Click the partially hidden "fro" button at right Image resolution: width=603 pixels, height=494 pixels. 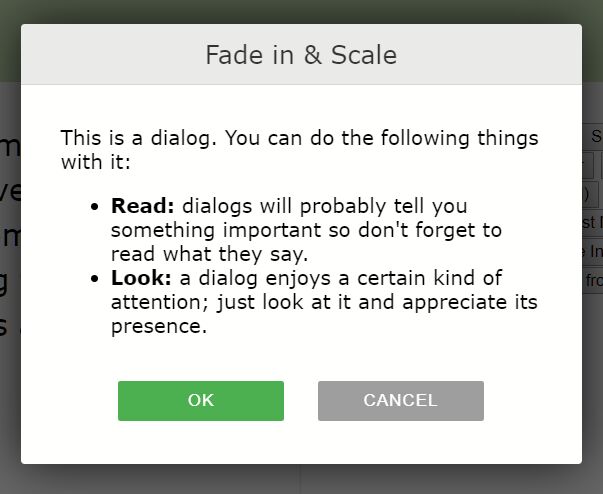[x=592, y=281]
